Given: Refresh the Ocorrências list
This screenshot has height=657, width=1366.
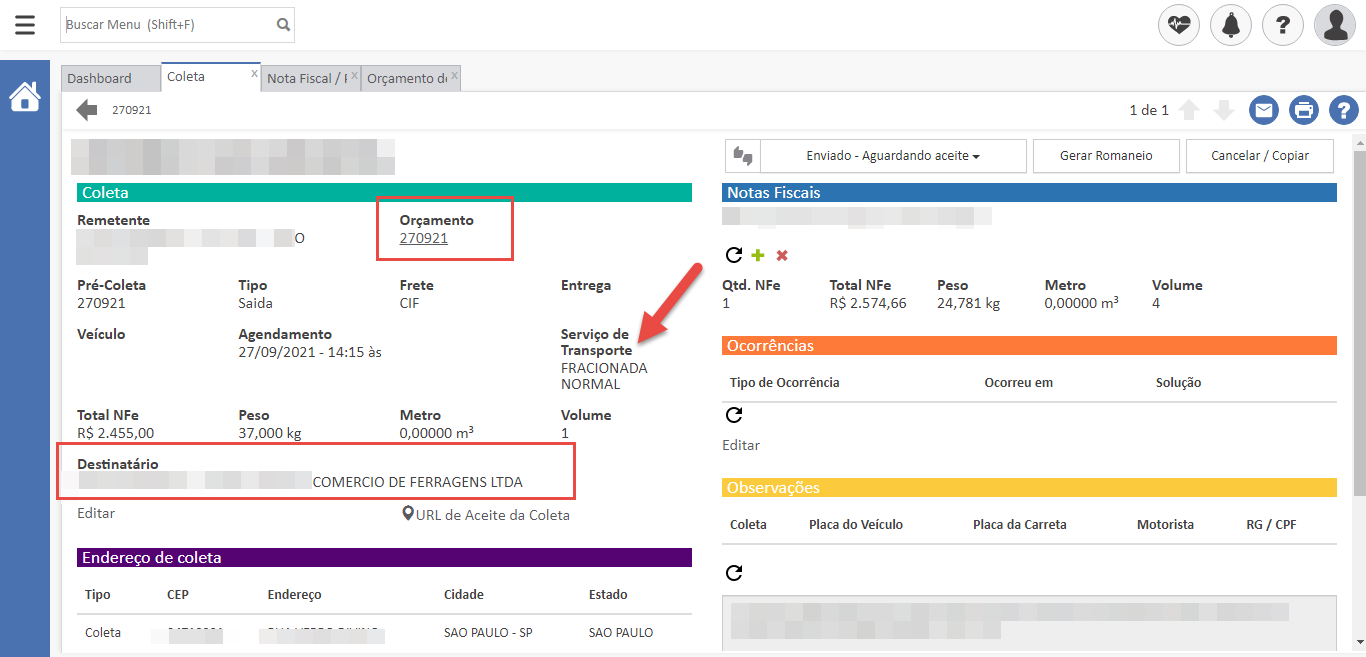Looking at the screenshot, I should coord(733,415).
